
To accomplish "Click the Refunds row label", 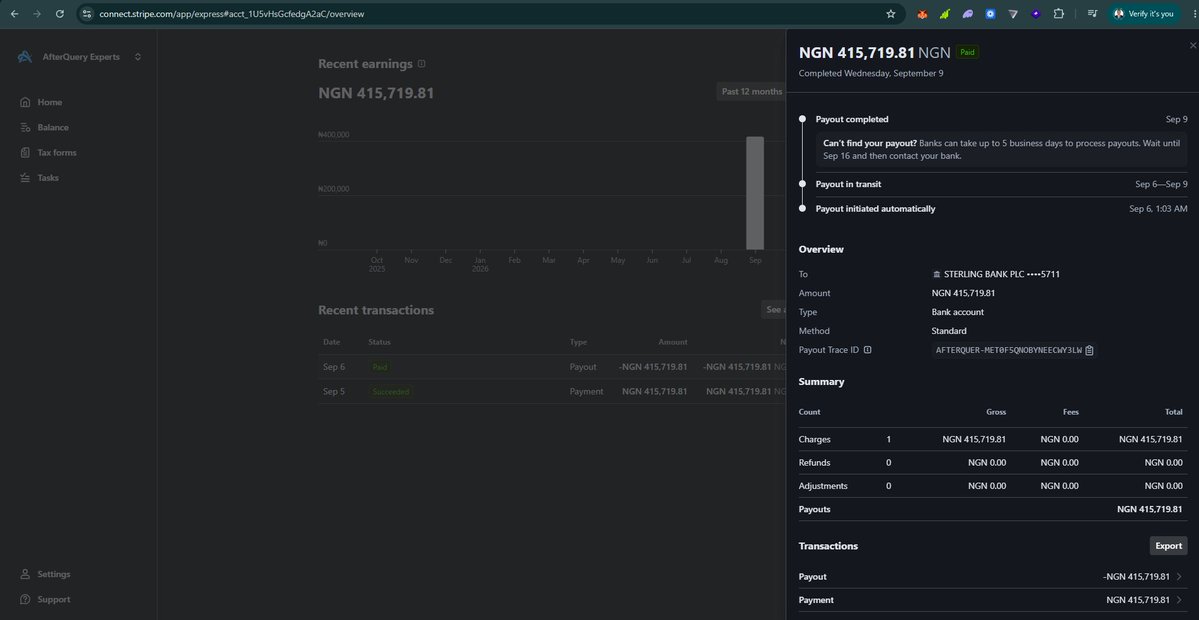I will pyautogui.click(x=814, y=463).
